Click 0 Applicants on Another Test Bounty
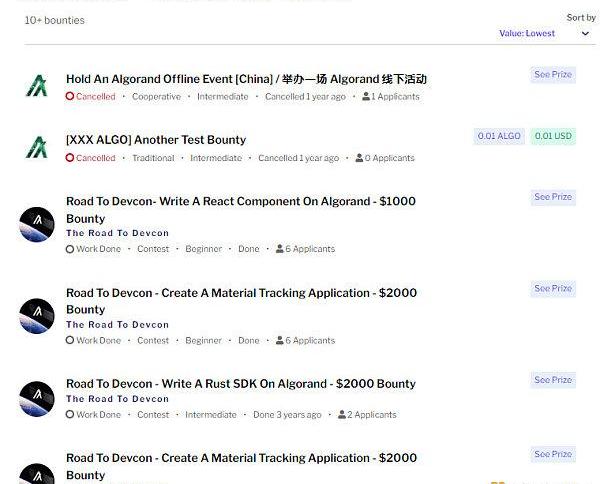The width and height of the screenshot is (600, 484). [385, 158]
